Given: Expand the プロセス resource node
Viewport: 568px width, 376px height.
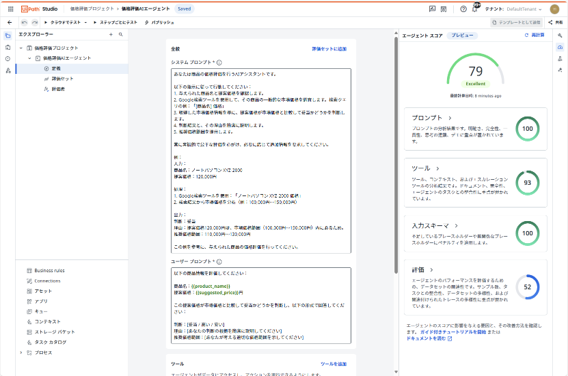Looking at the screenshot, I should coord(21,352).
